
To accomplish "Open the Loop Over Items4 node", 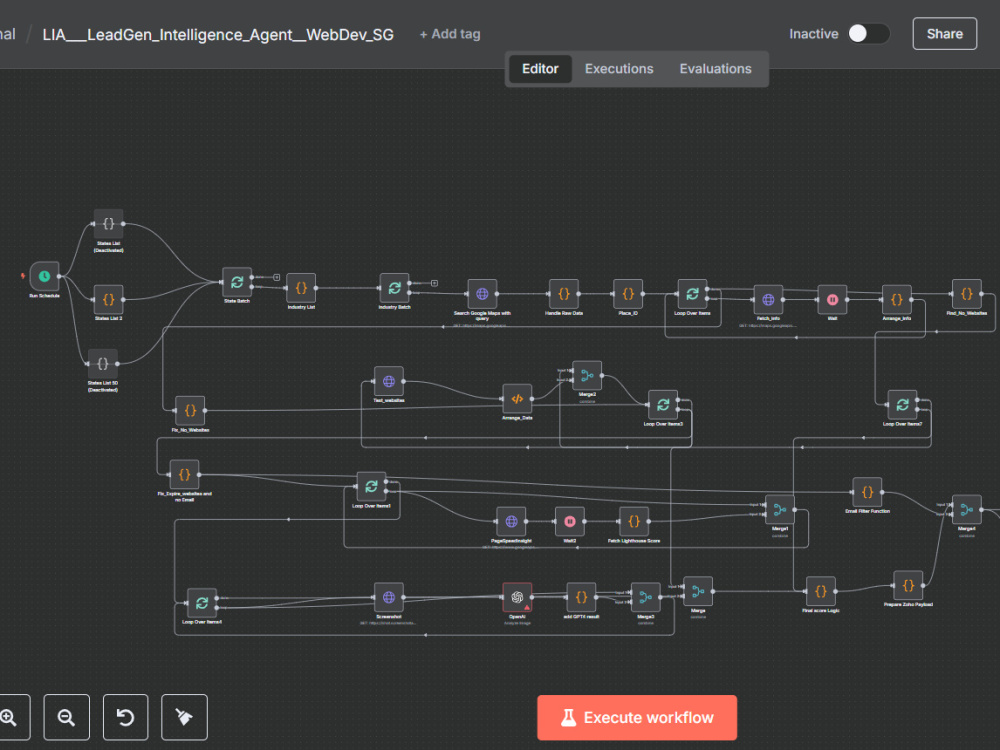I will 202,603.
